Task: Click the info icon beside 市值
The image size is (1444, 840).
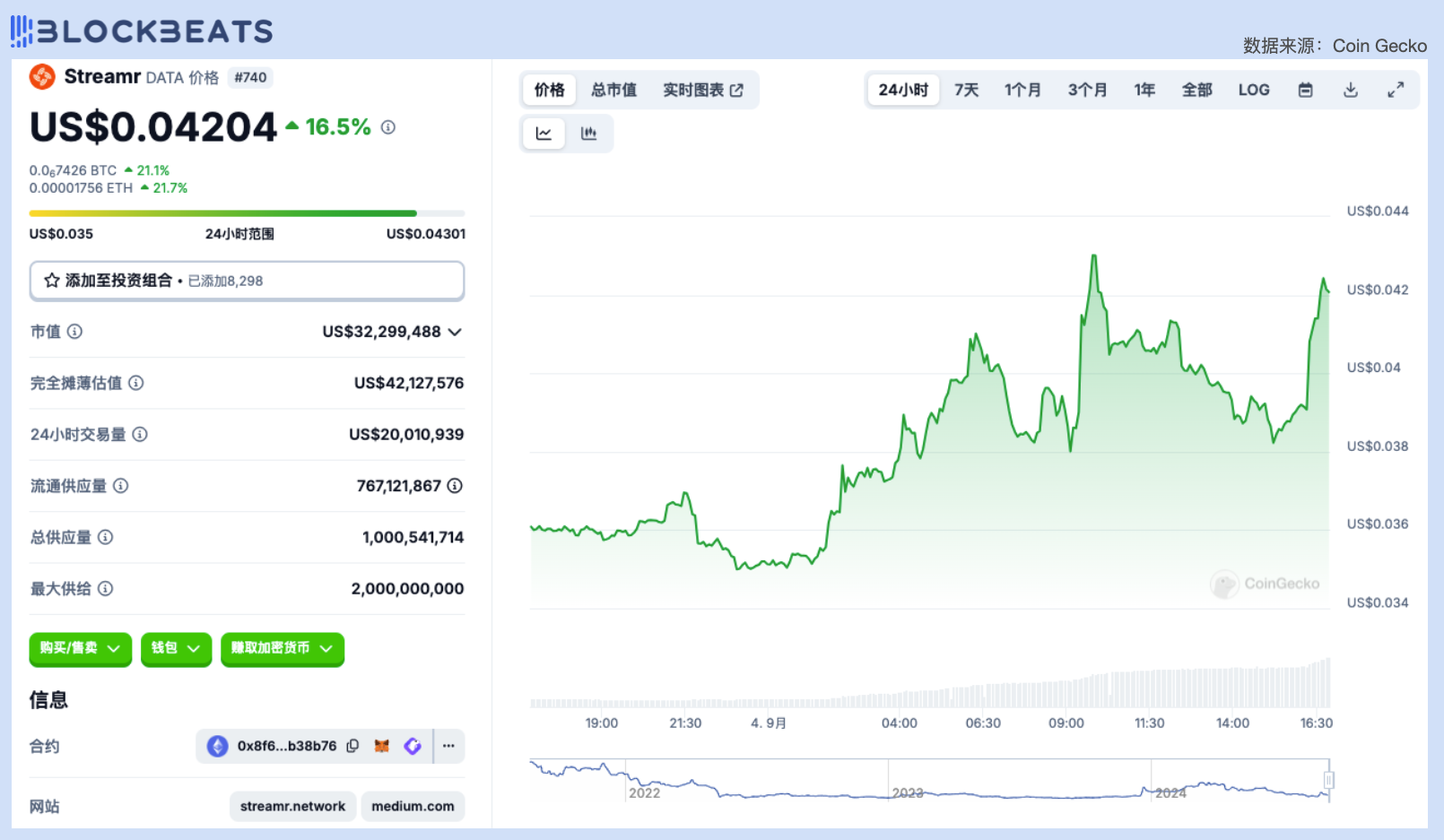Action: tap(75, 332)
